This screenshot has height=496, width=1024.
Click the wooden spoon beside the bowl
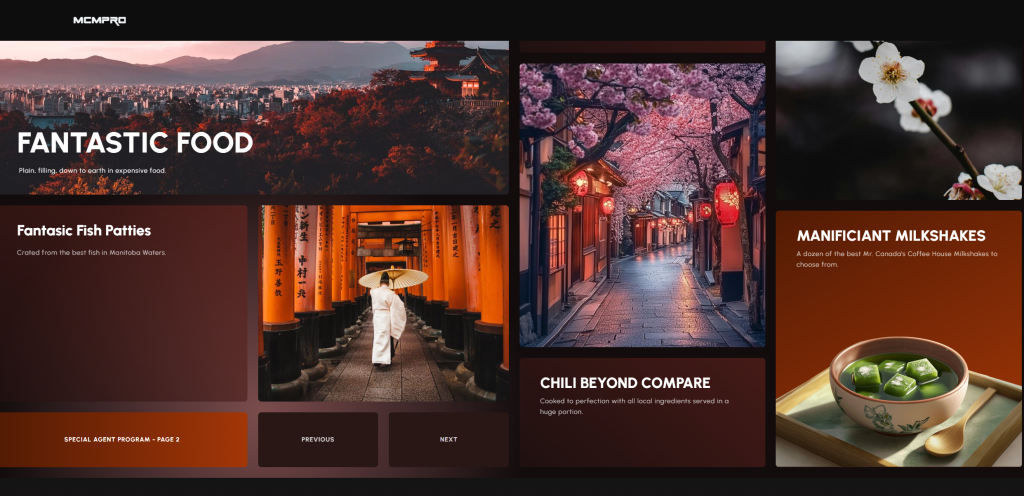(960, 424)
